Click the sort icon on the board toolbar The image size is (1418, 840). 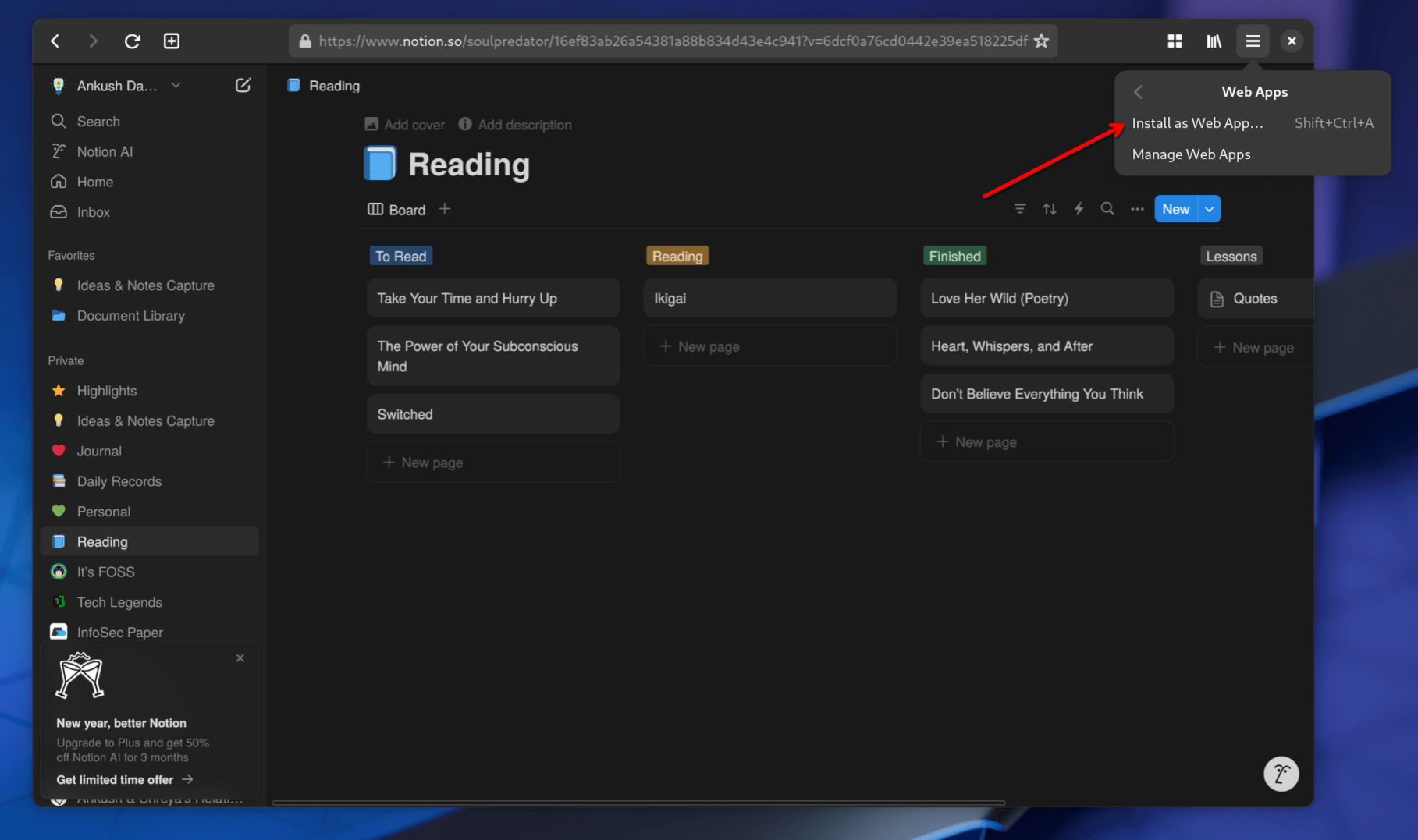pos(1050,208)
